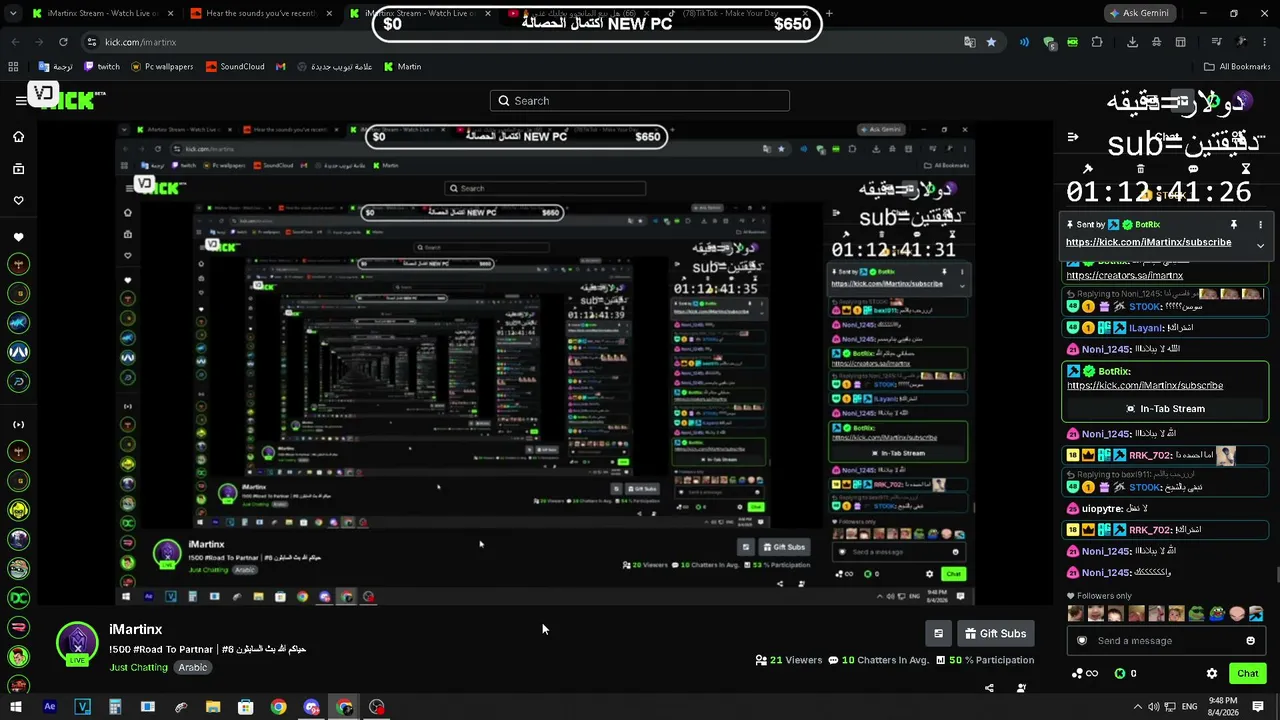Viewport: 1280px width, 720px height.
Task: Click the Gift Subs button
Action: (x=995, y=633)
